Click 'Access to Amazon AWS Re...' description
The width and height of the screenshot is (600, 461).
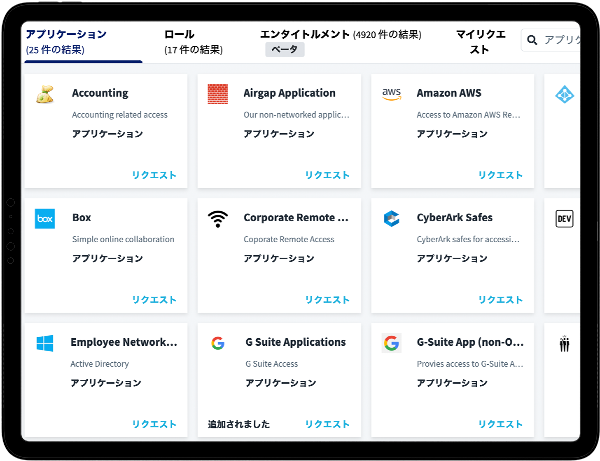tap(468, 115)
